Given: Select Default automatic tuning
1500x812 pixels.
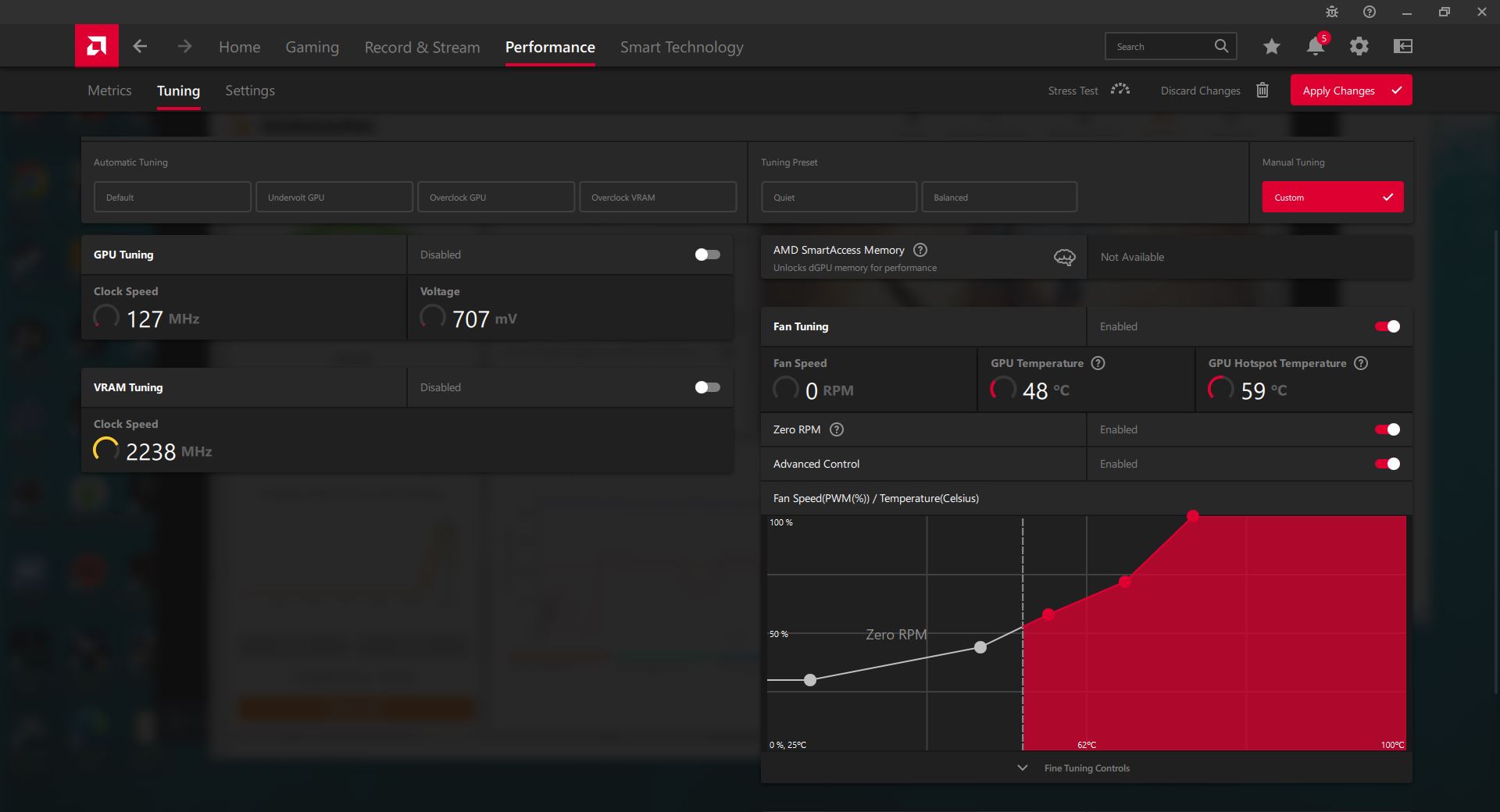Looking at the screenshot, I should (173, 198).
